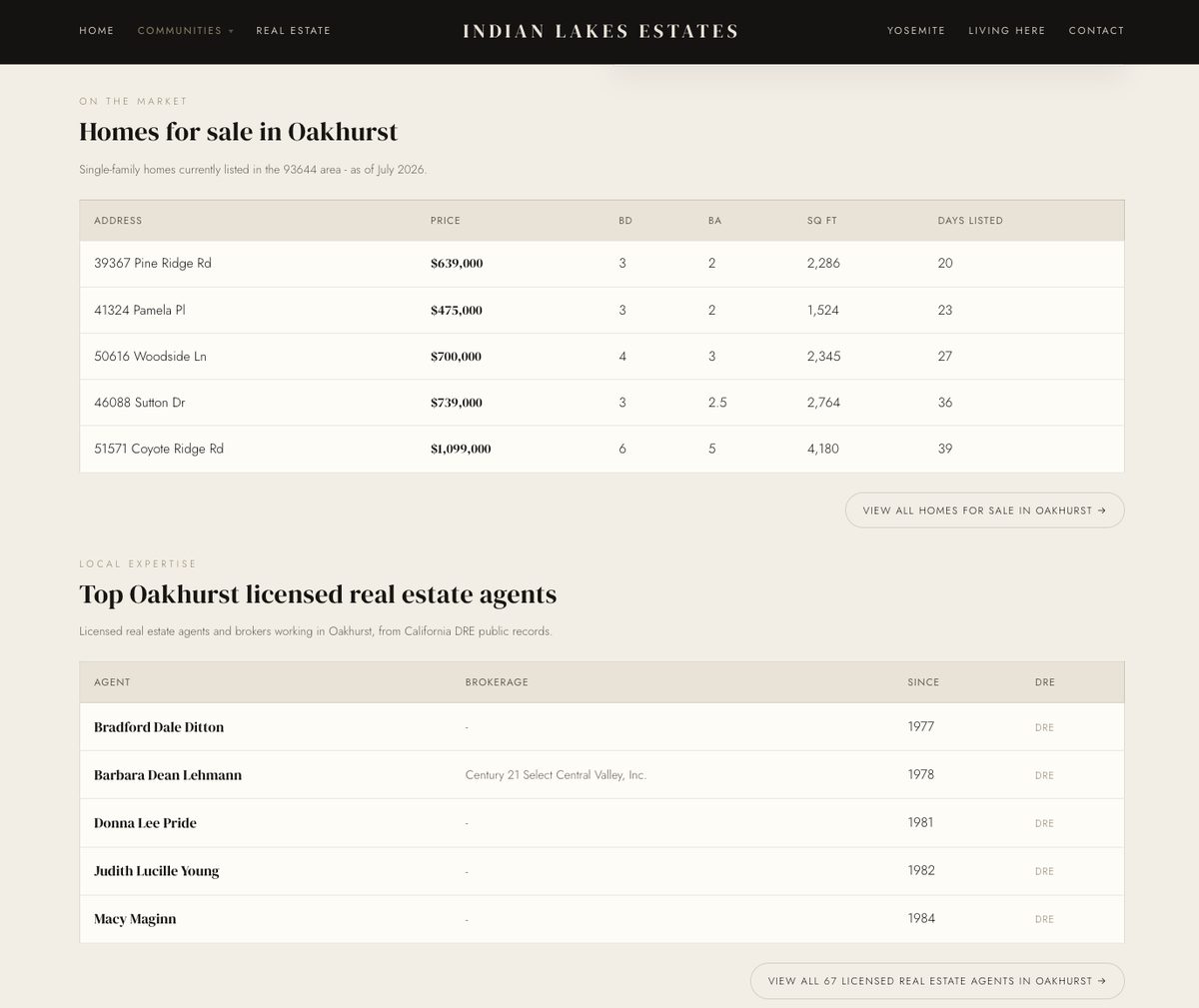The height and width of the screenshot is (1008, 1199).
Task: Click agent name Judith Lucille Young
Action: (x=156, y=871)
